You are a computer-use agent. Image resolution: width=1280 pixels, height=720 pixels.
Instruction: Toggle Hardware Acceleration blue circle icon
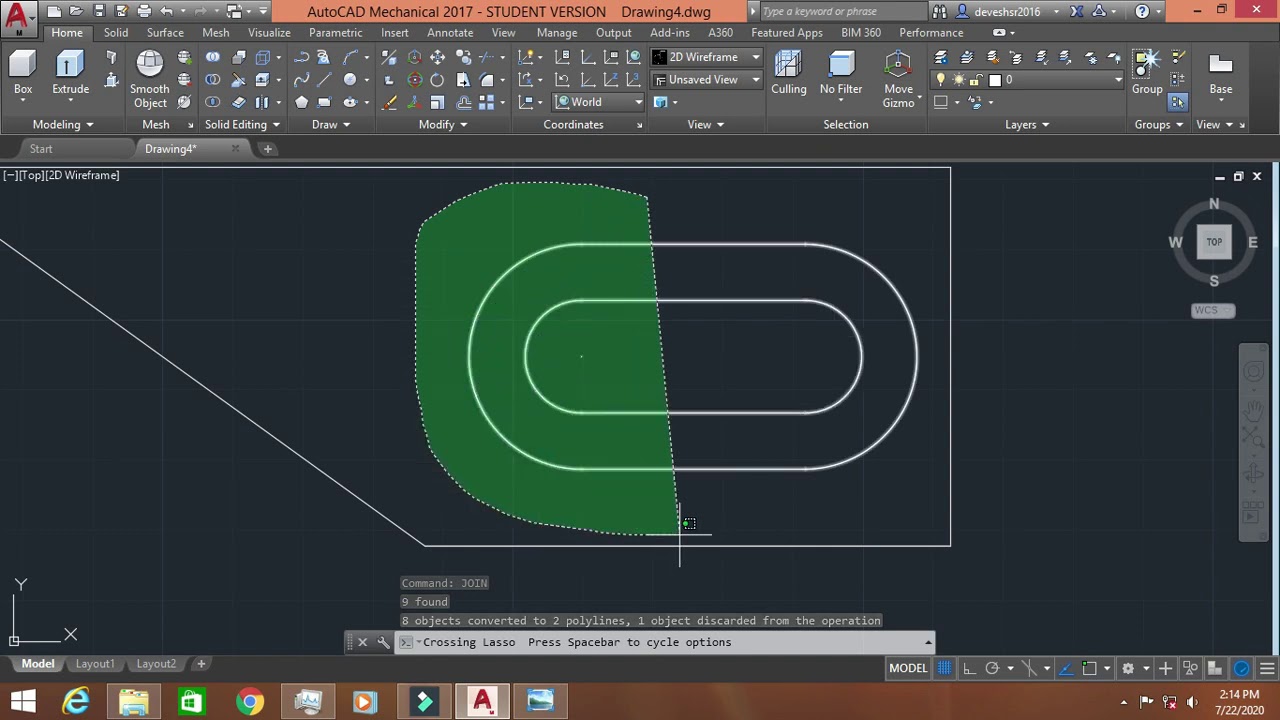click(1242, 668)
